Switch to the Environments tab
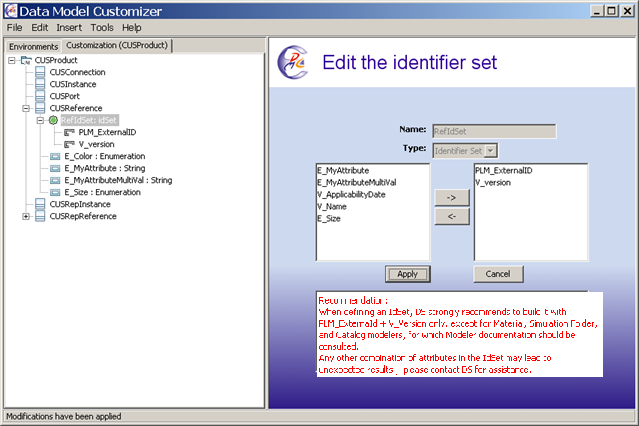 coord(33,46)
